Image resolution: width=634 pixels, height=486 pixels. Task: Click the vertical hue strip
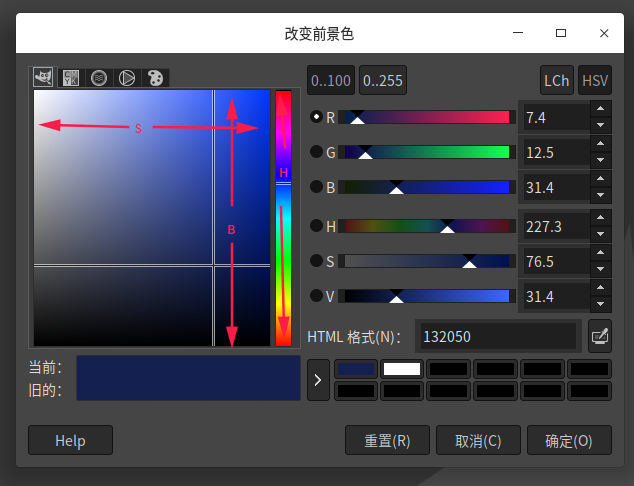pos(283,218)
